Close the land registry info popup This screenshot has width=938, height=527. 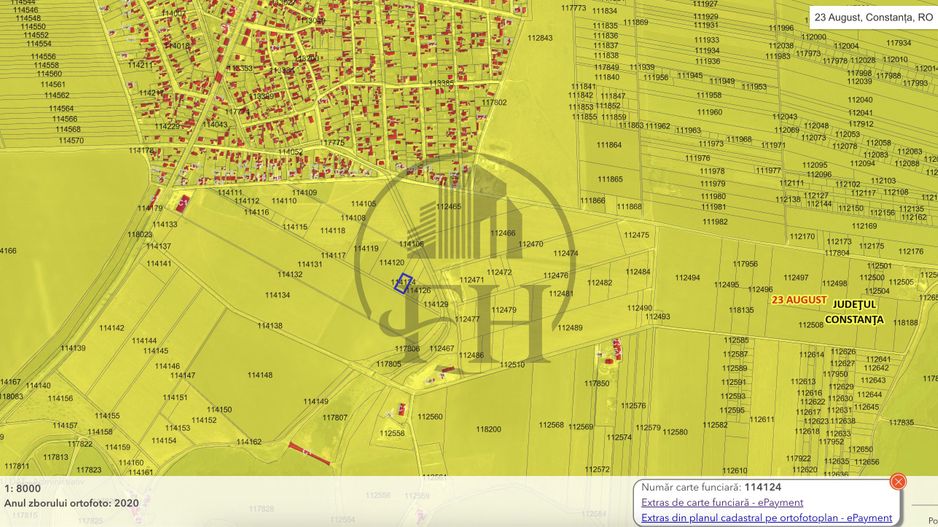pyautogui.click(x=897, y=481)
